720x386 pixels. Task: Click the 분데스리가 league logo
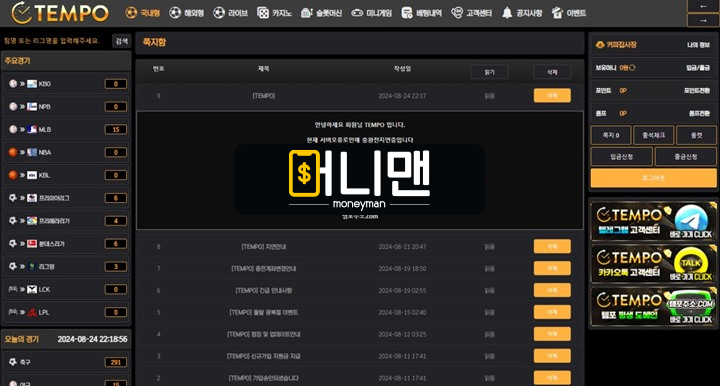pyautogui.click(x=32, y=244)
